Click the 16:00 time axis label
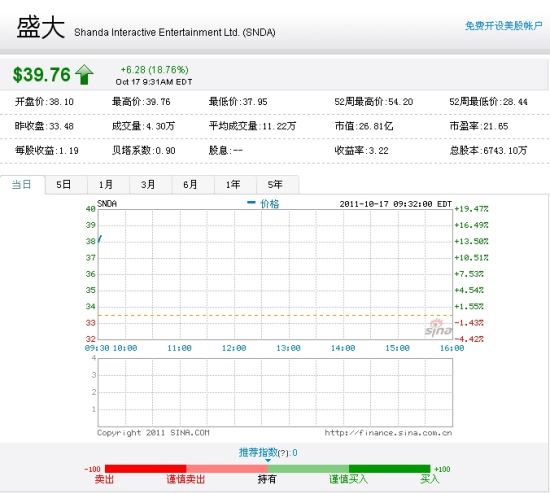The height and width of the screenshot is (494, 550). click(452, 348)
